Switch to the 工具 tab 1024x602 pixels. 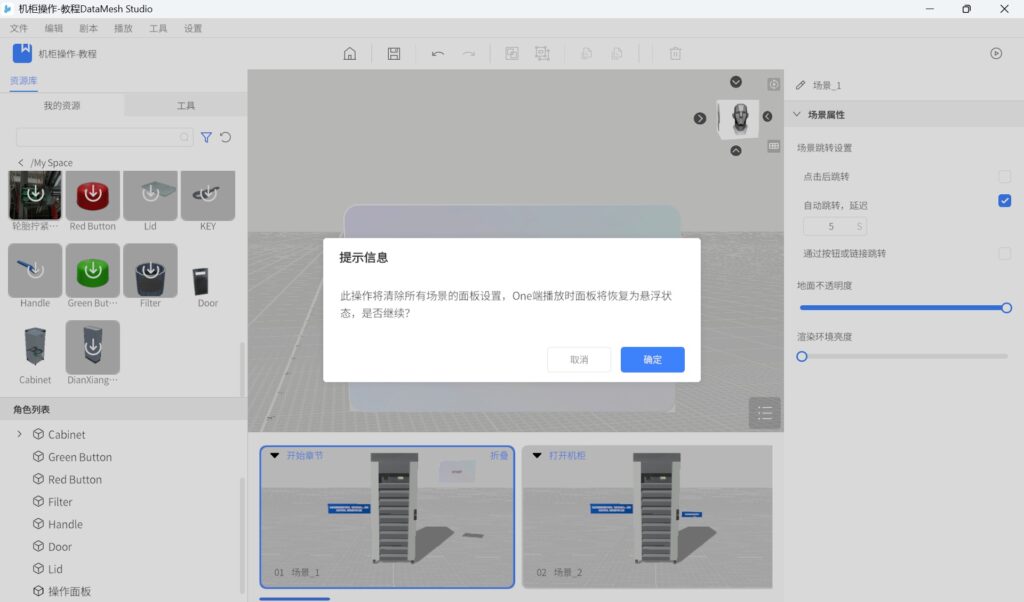click(x=186, y=106)
